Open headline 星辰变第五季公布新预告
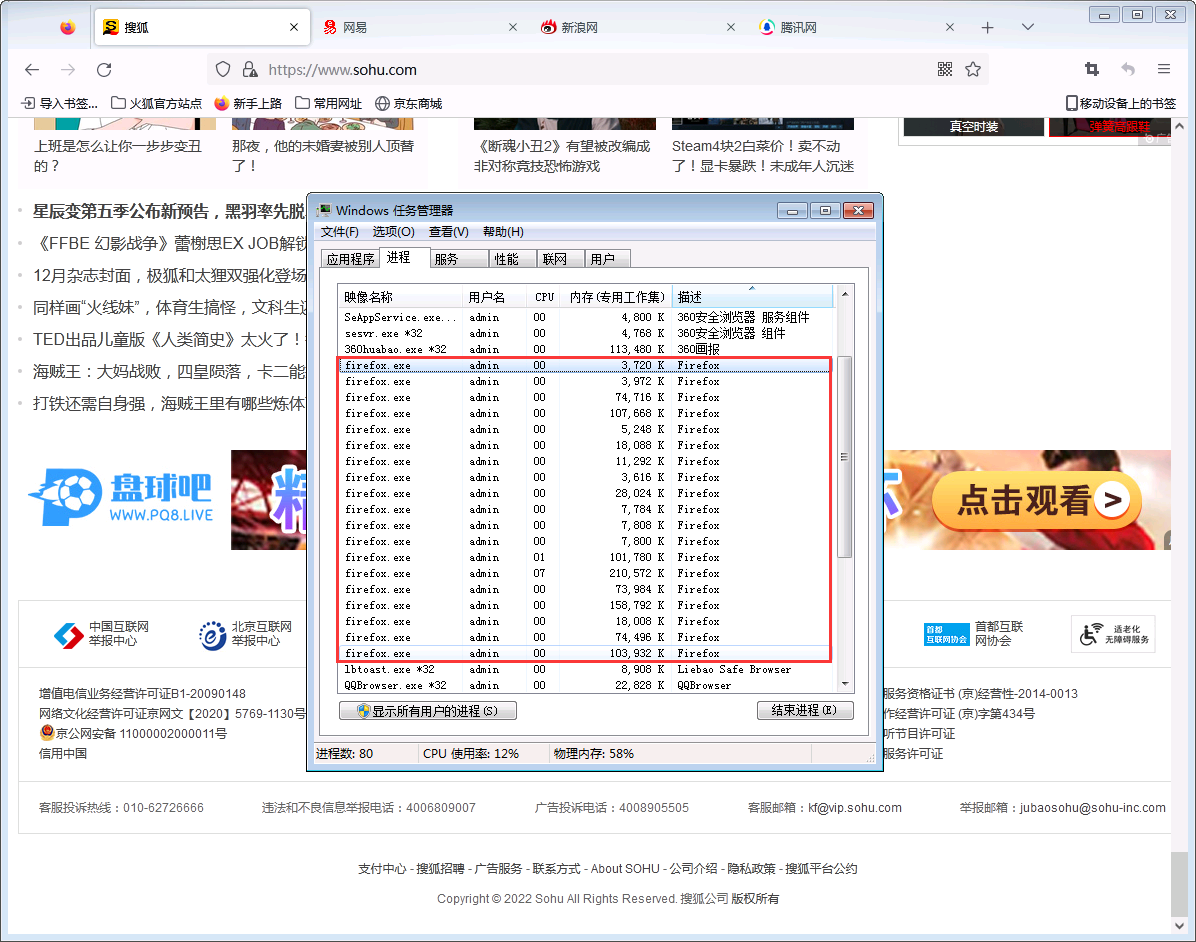Screen dimensions: 1196x942 point(169,211)
